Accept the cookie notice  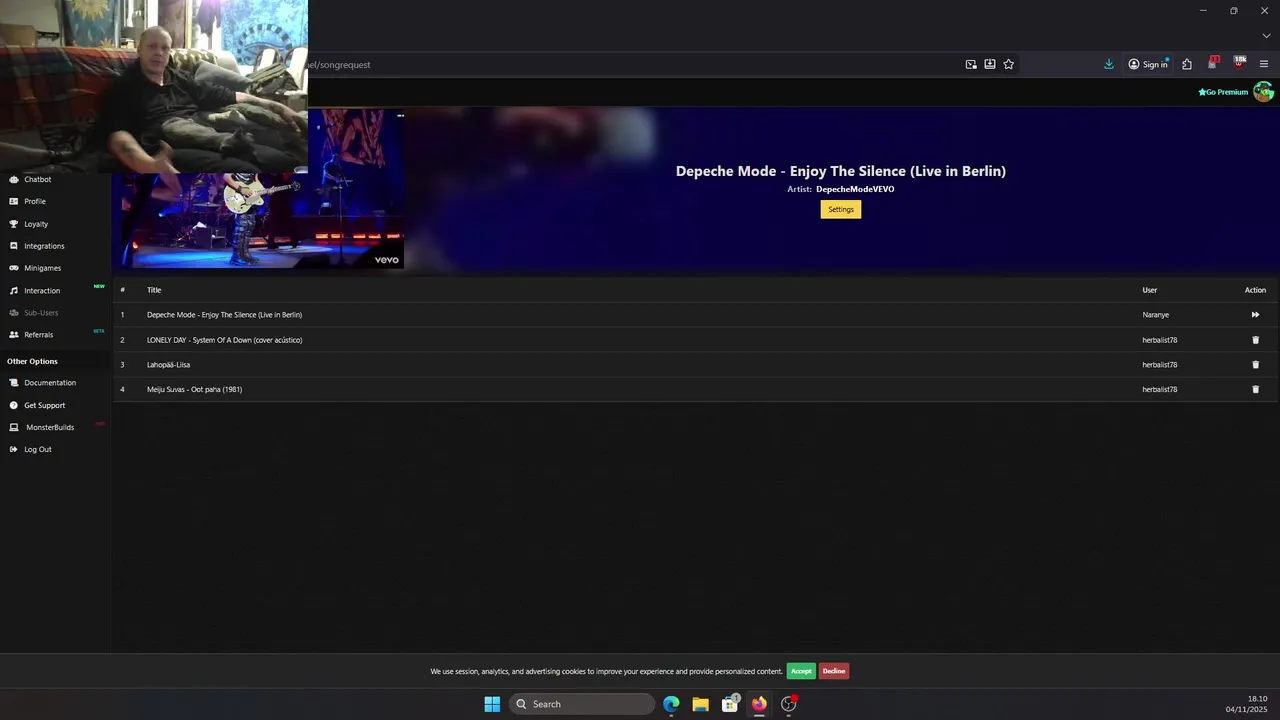coord(801,671)
